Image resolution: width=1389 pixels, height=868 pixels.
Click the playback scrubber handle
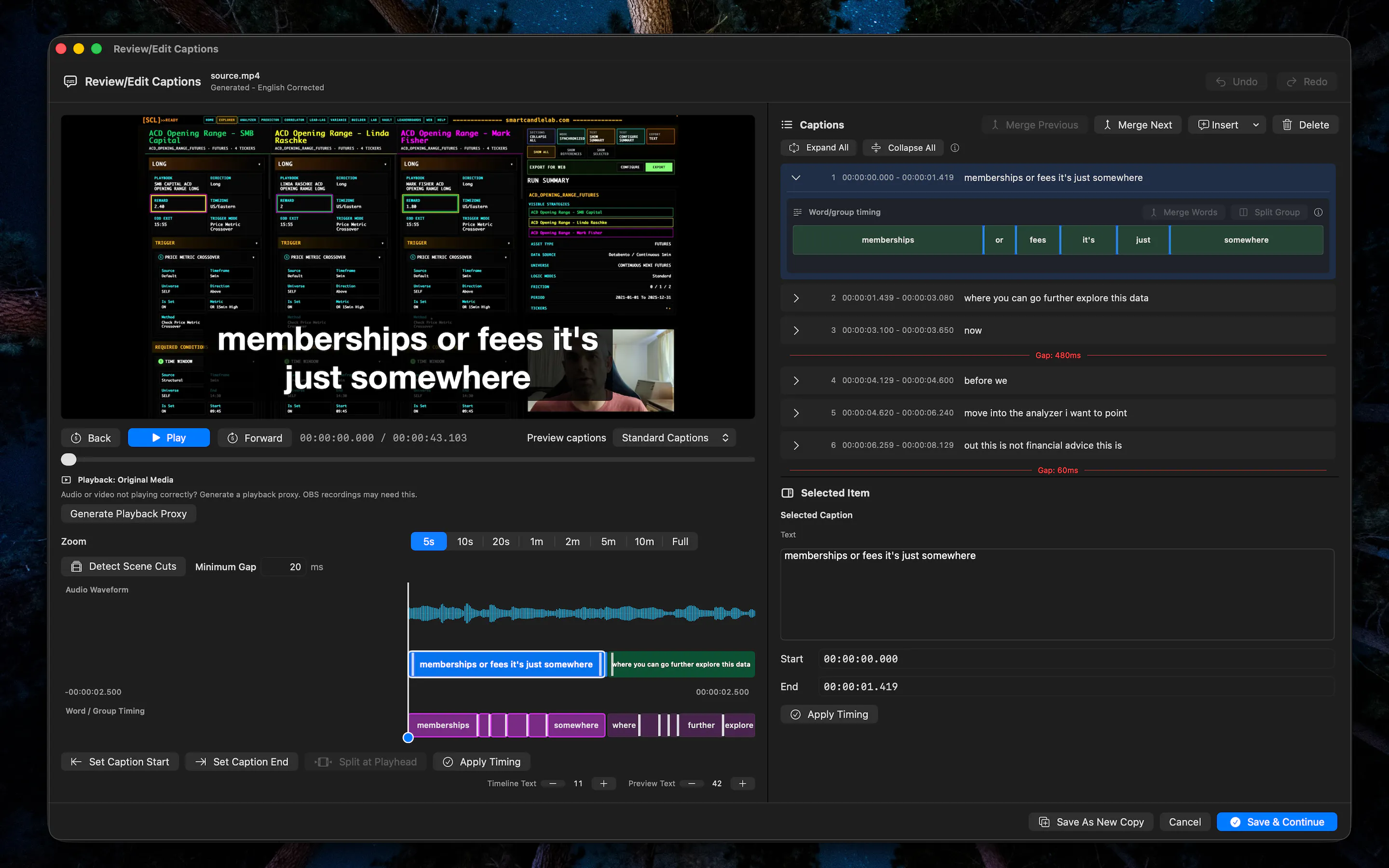(68, 459)
